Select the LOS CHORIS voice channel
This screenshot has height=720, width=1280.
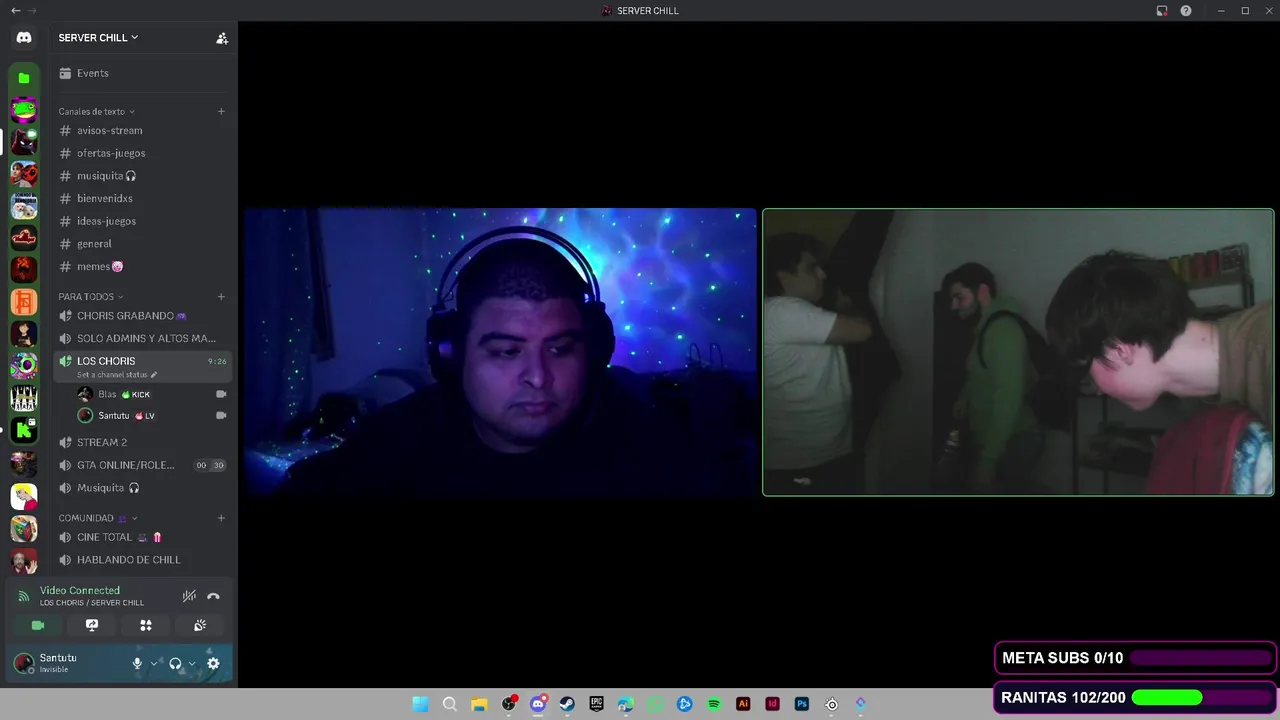click(106, 361)
